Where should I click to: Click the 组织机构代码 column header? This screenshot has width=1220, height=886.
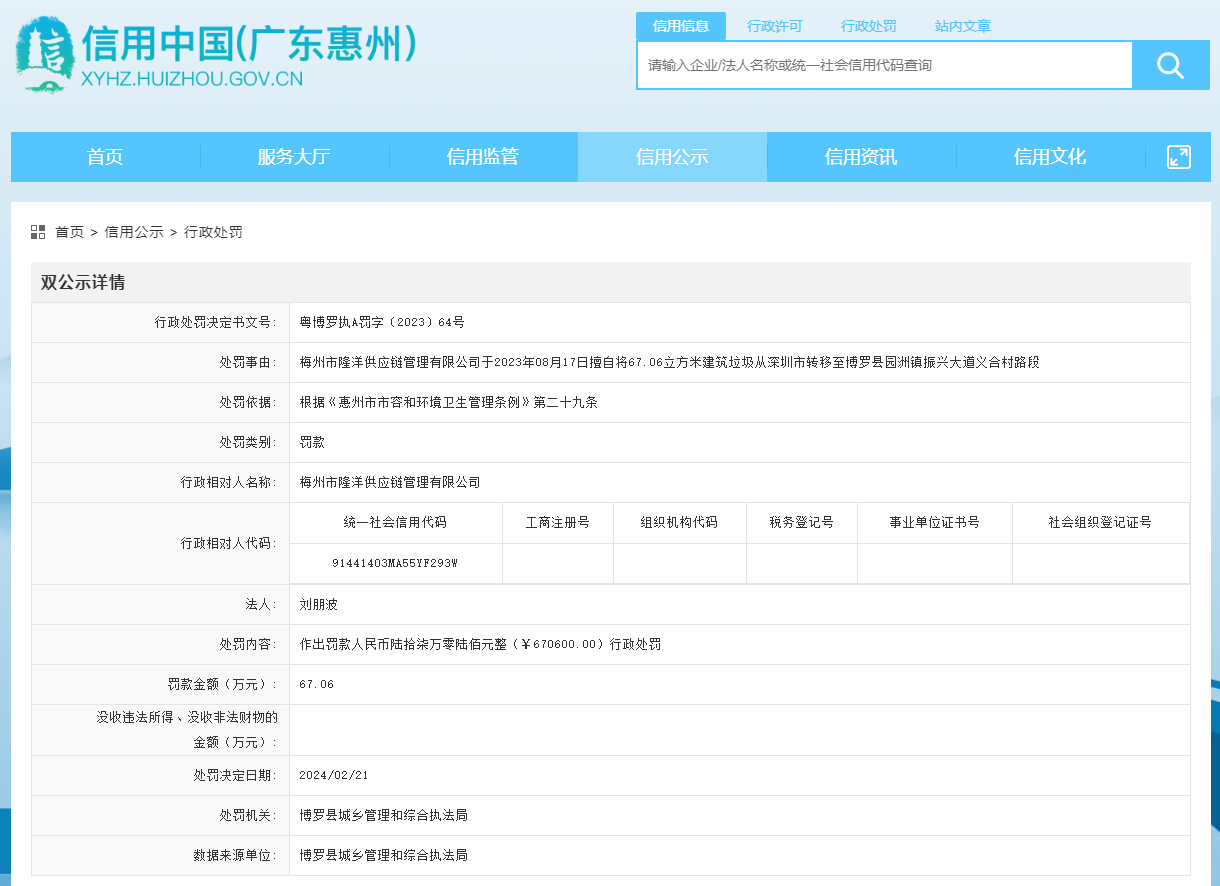pyautogui.click(x=679, y=522)
